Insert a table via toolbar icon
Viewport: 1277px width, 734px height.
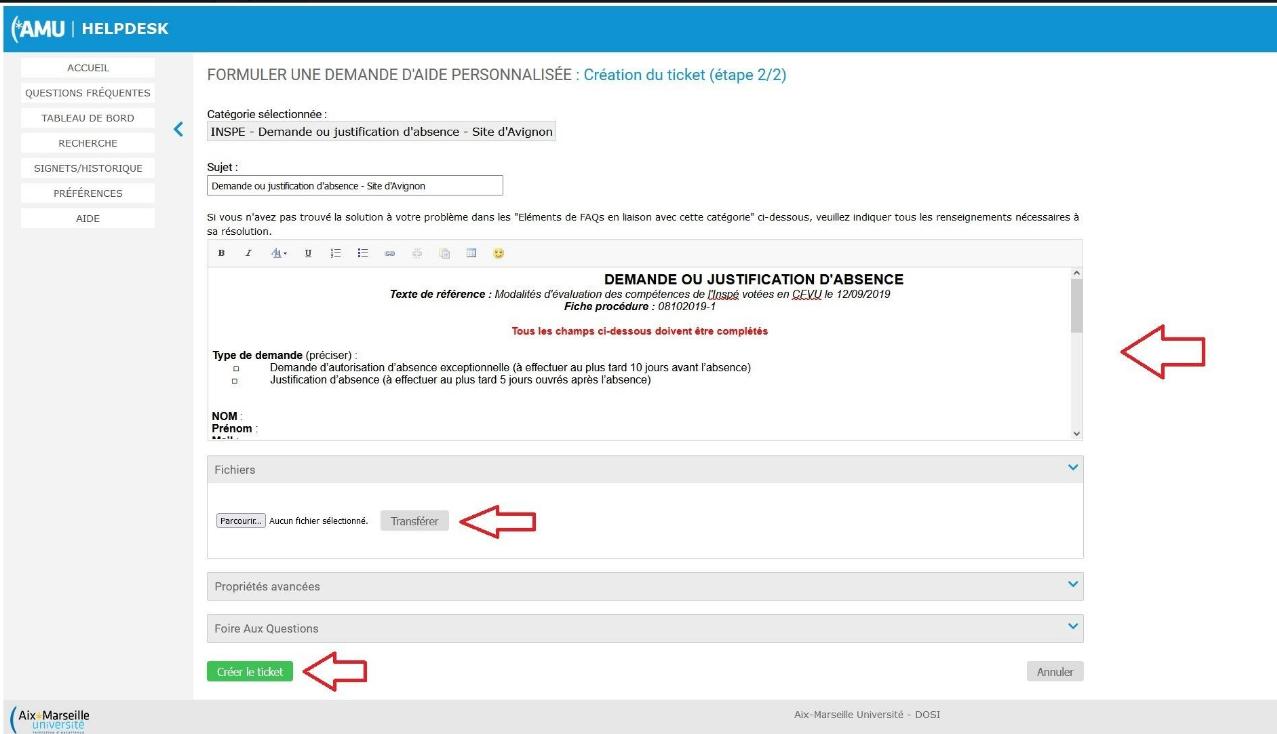[x=471, y=254]
